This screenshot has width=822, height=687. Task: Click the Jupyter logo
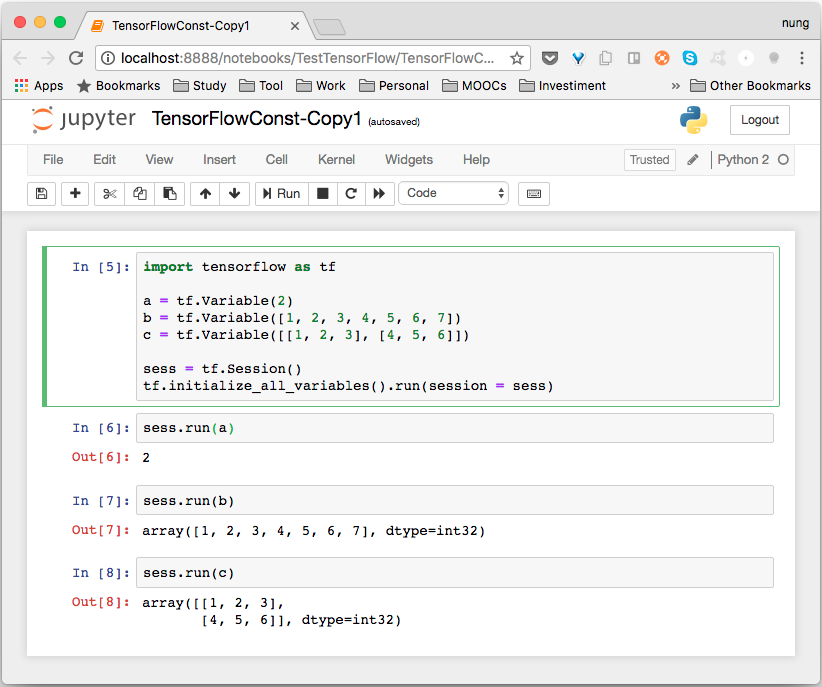[83, 120]
